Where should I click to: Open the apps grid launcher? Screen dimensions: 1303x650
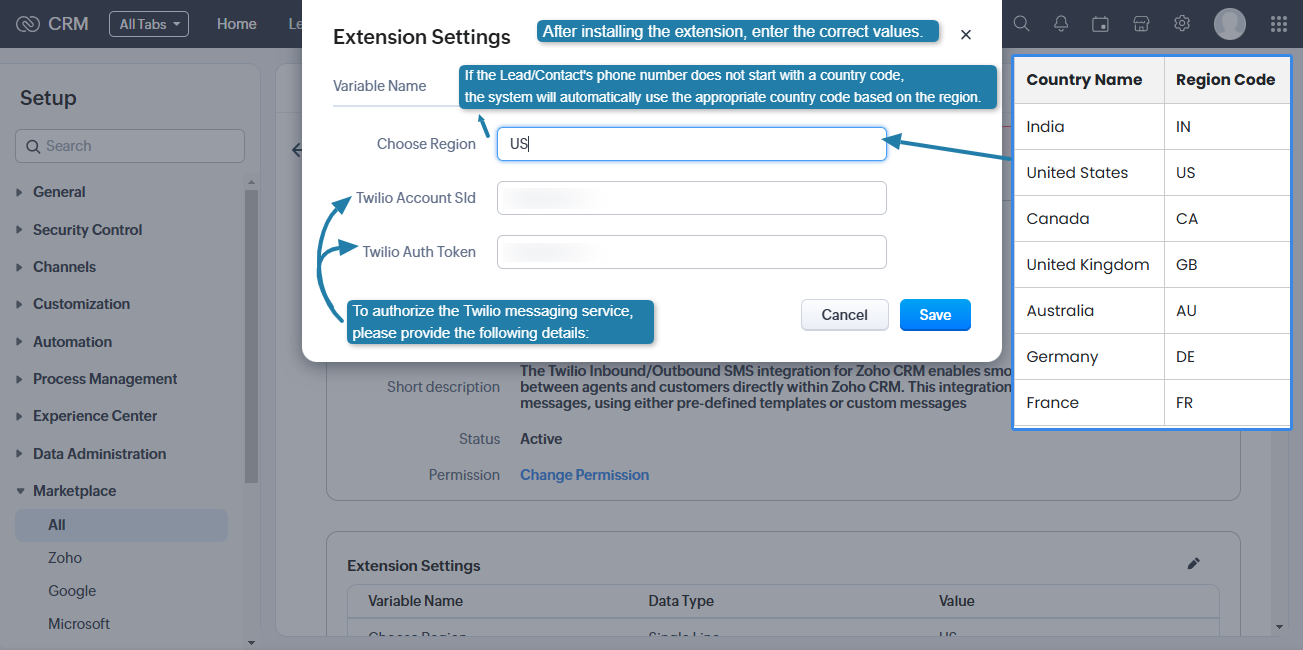1278,23
